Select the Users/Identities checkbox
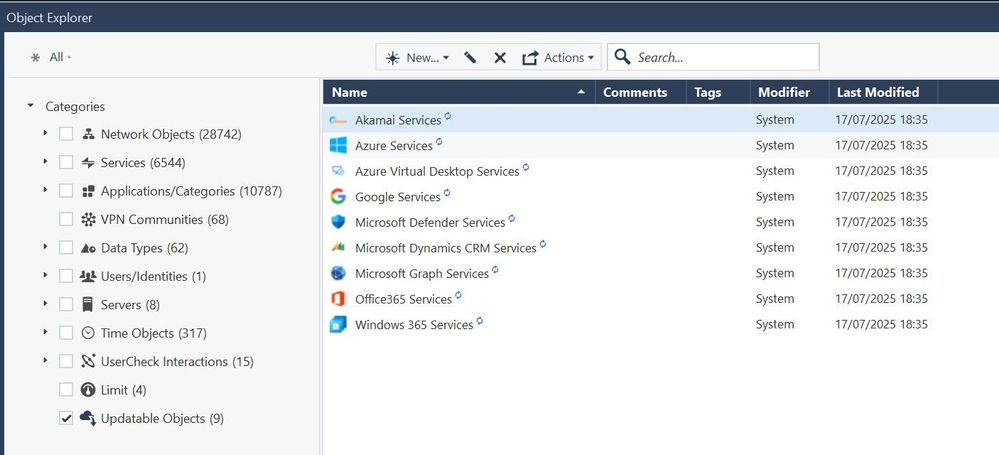The width and height of the screenshot is (999, 455). click(66, 276)
